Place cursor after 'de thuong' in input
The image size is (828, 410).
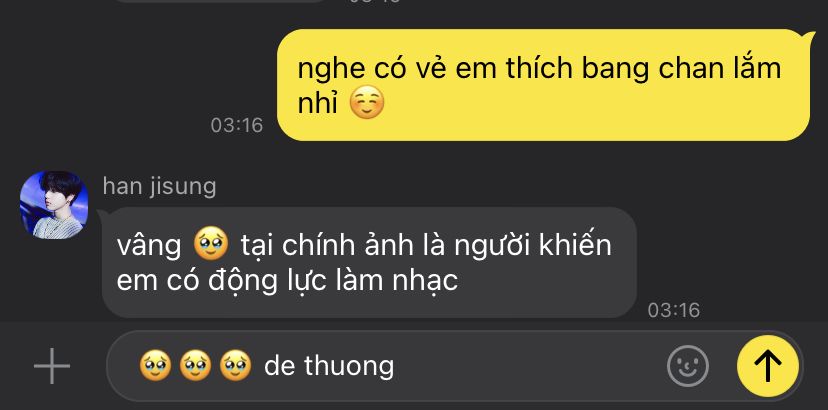point(396,366)
